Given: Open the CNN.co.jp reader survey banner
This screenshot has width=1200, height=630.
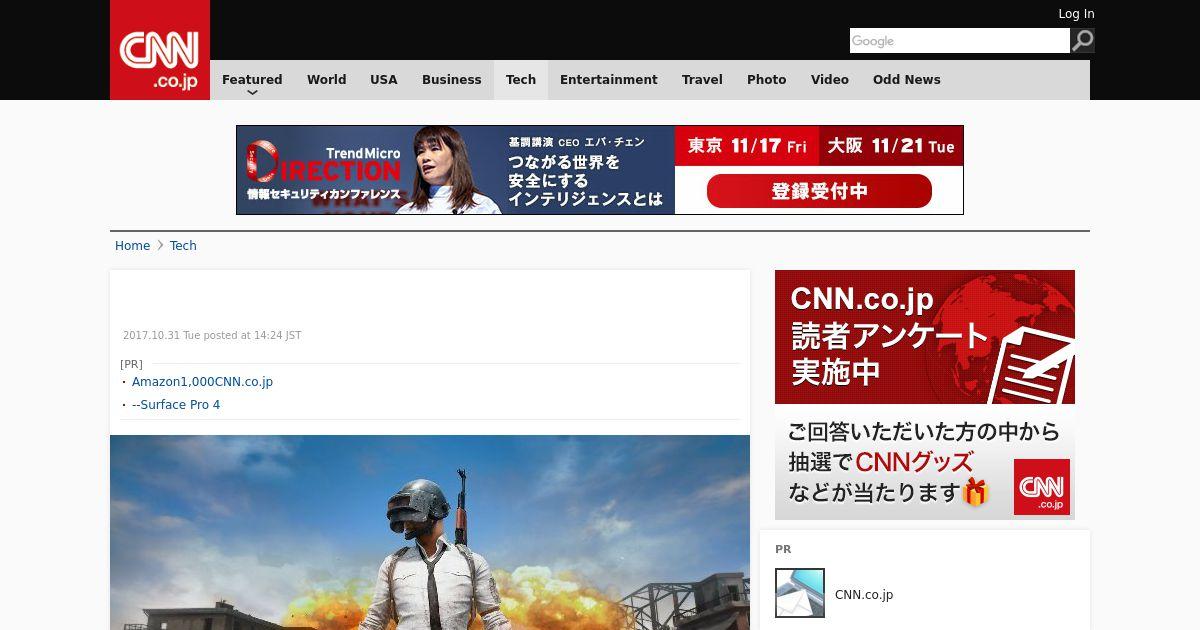Looking at the screenshot, I should tap(925, 395).
